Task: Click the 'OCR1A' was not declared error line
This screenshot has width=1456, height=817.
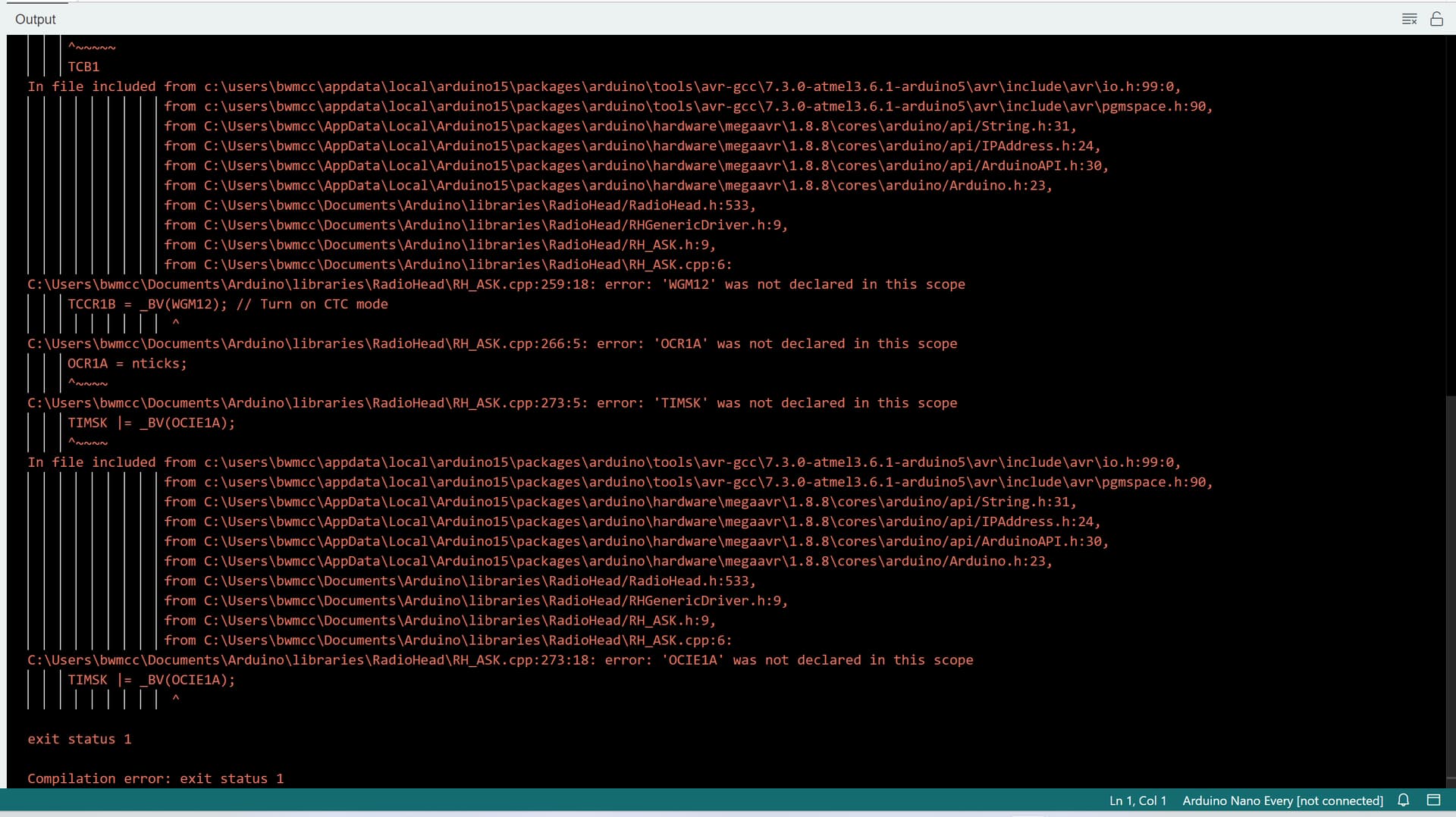Action: click(x=492, y=343)
